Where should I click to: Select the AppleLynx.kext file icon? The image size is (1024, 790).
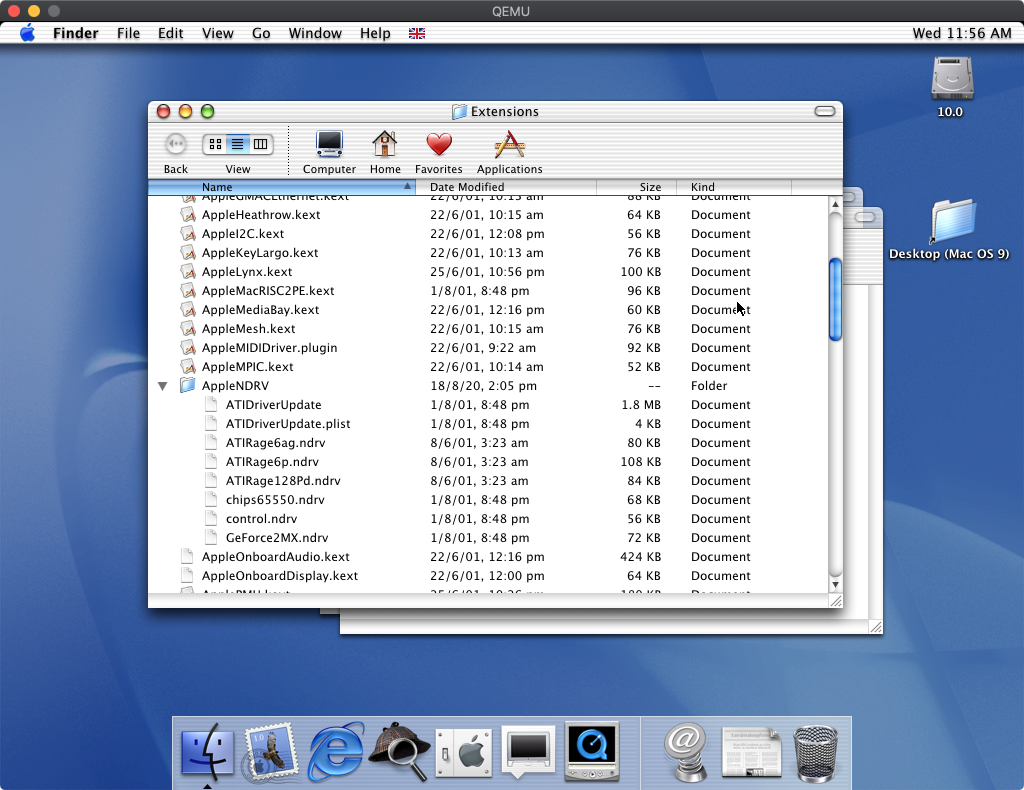coord(188,272)
